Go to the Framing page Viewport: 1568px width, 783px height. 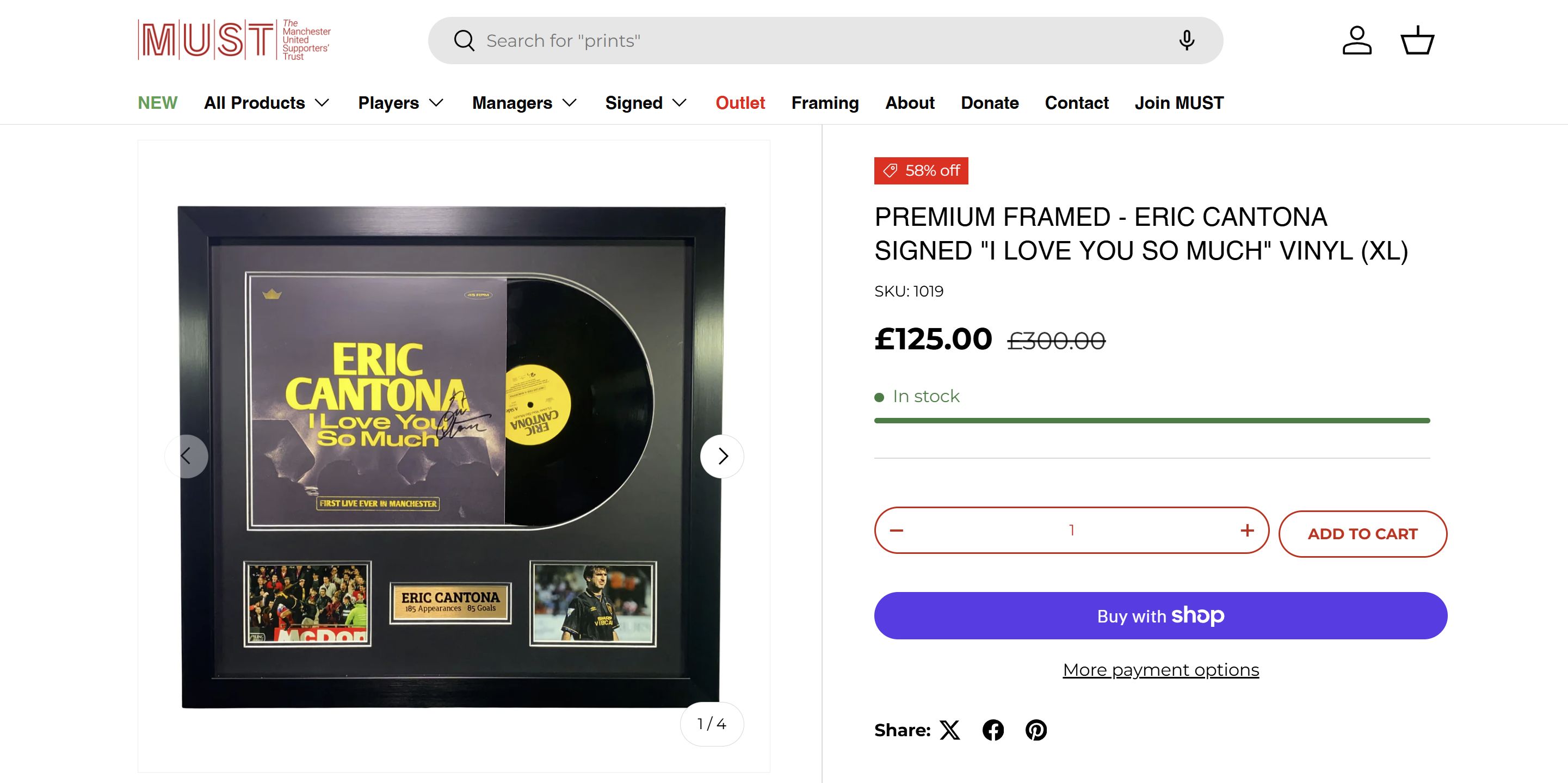pos(825,103)
